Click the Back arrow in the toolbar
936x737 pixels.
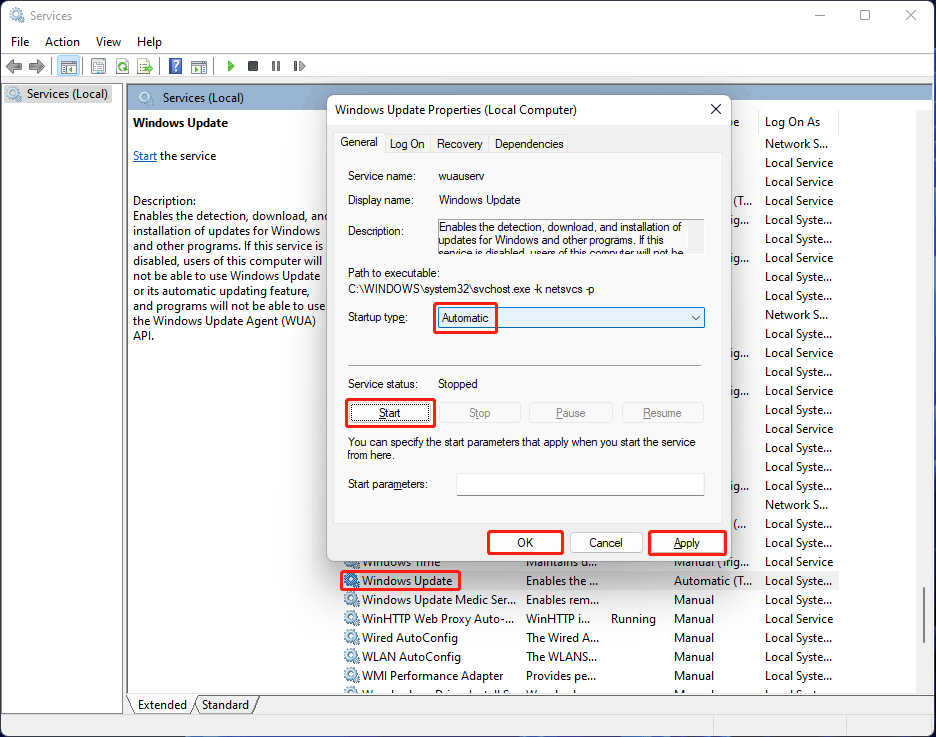14,67
